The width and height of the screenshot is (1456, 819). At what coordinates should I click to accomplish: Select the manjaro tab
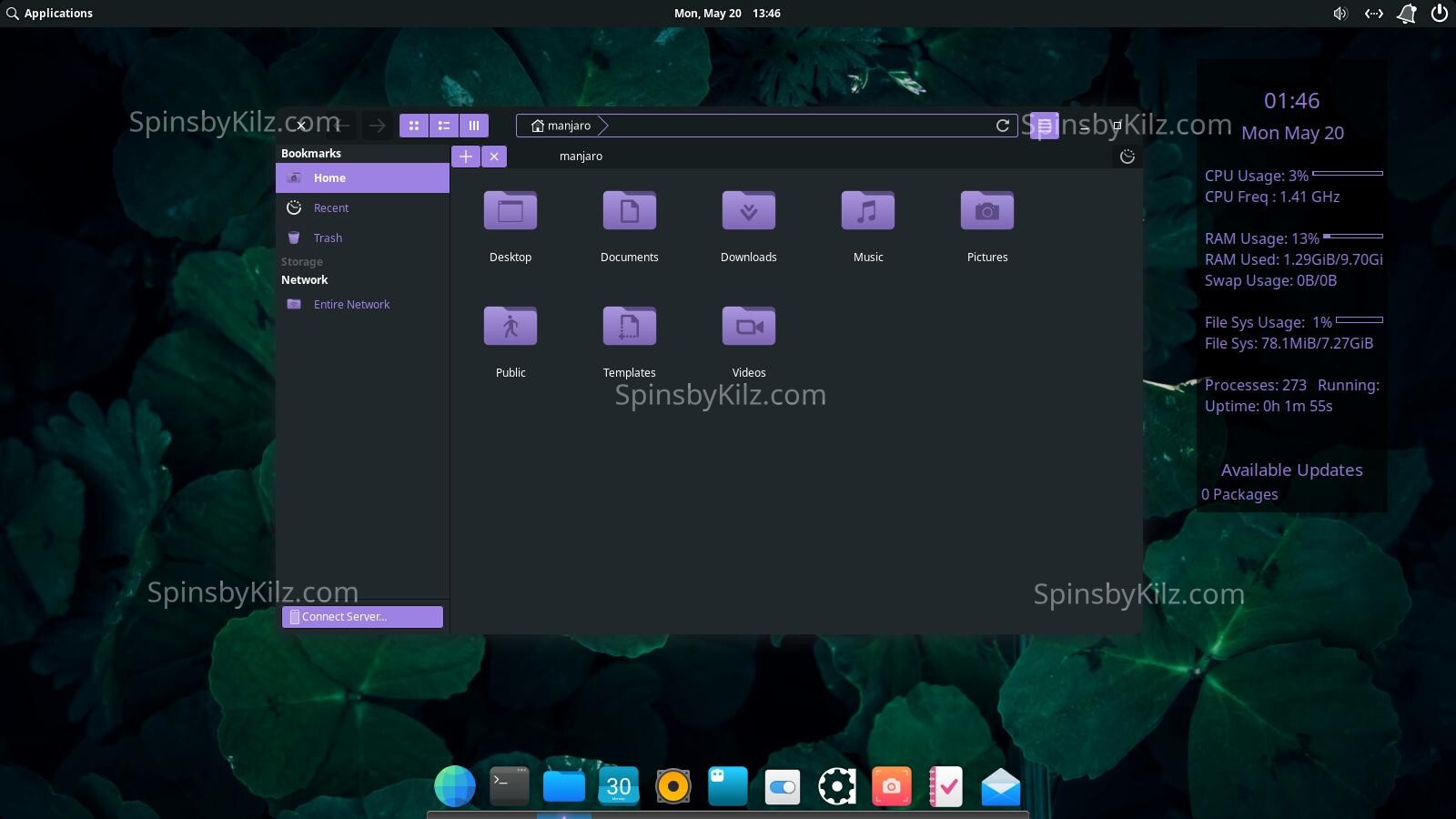[581, 156]
